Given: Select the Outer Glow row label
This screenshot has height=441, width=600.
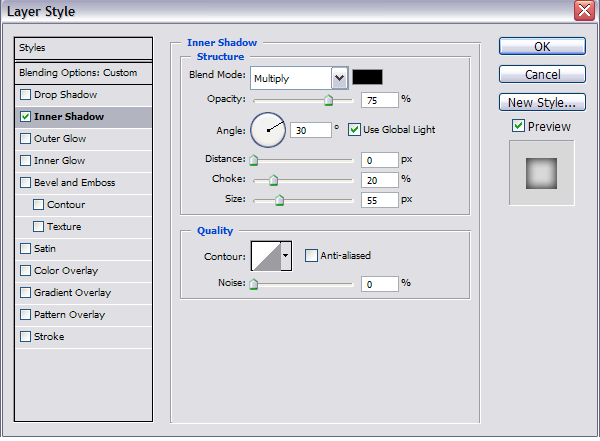Looking at the screenshot, I should click(60, 139).
